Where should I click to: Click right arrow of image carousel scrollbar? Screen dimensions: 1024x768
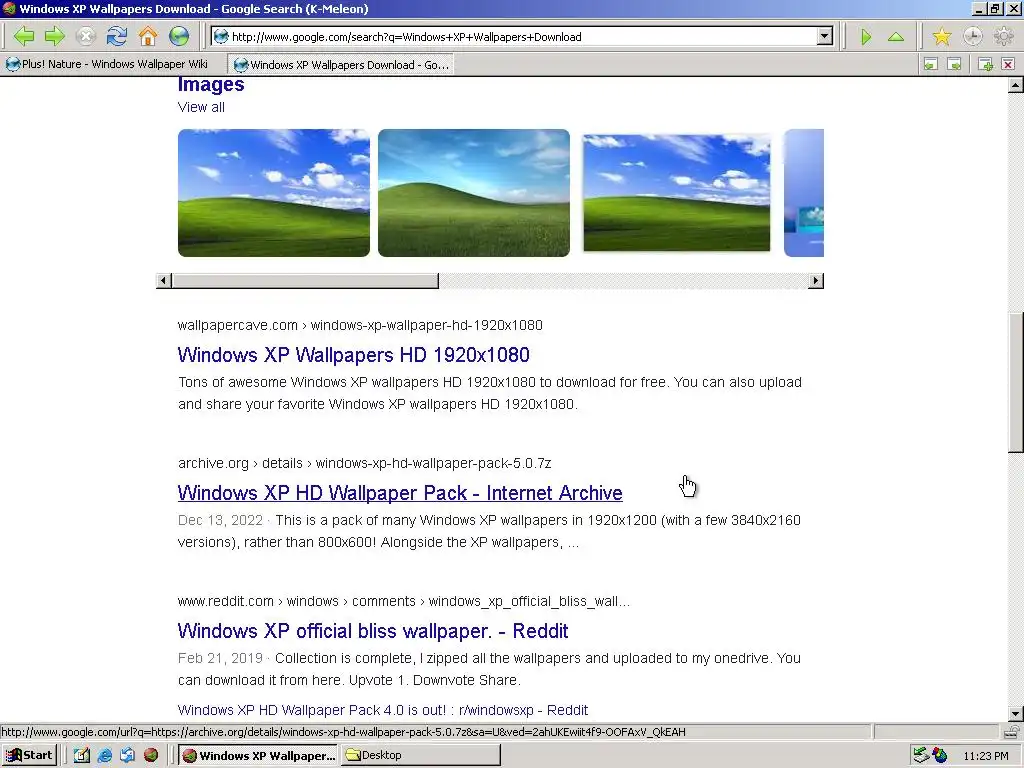[816, 281]
